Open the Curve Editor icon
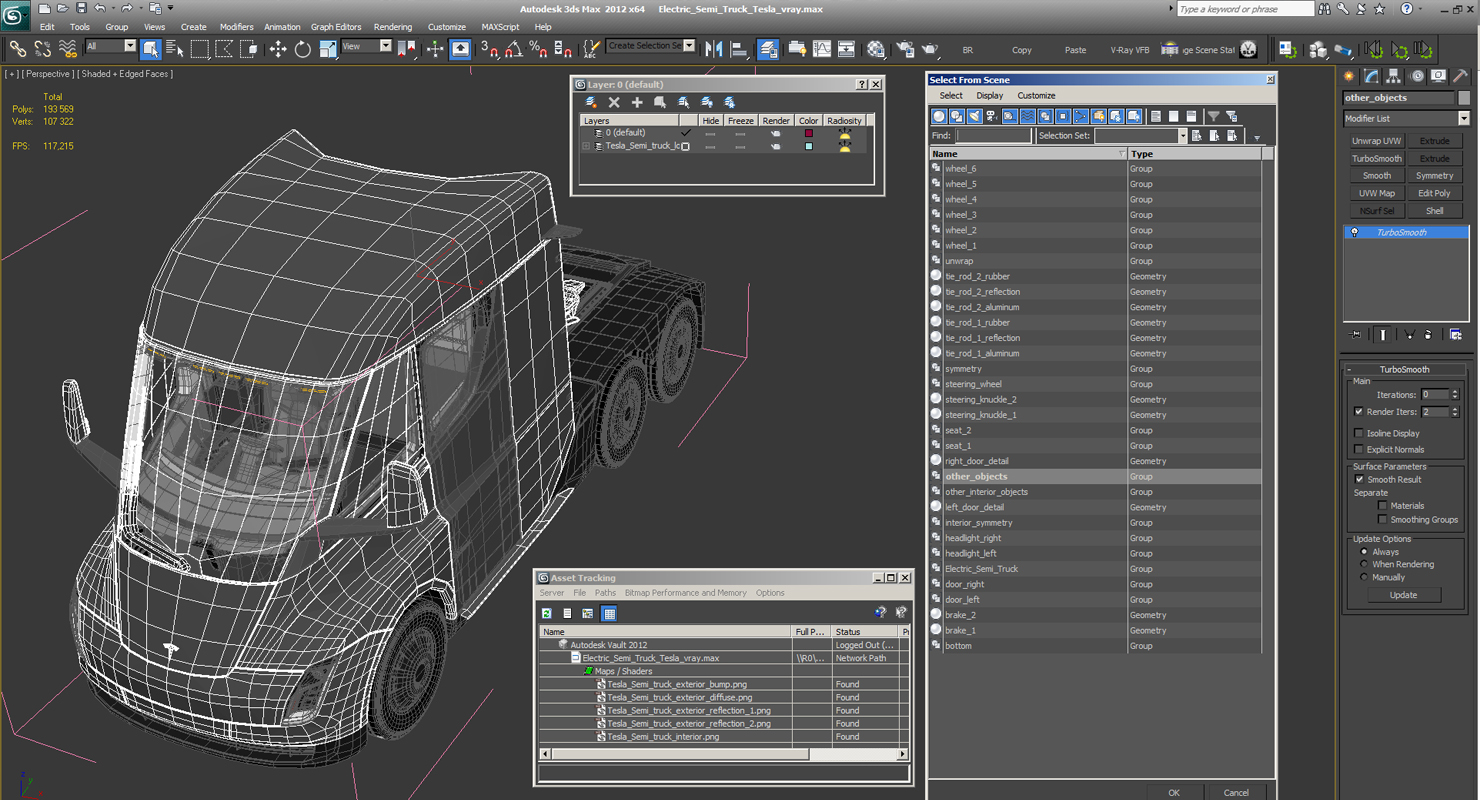The width and height of the screenshot is (1480, 800). [x=822, y=49]
